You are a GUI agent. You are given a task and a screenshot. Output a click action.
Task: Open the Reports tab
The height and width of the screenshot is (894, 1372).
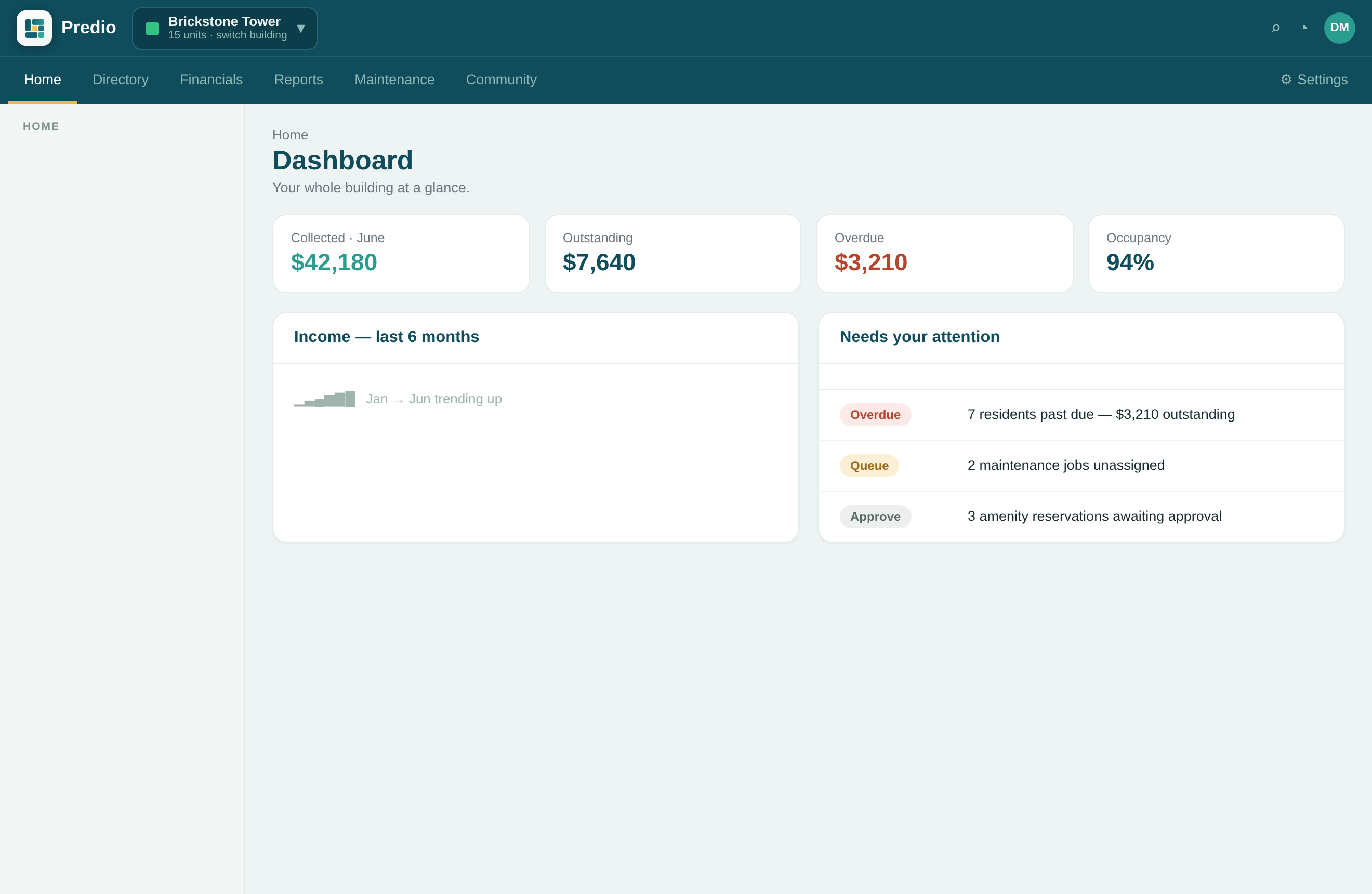(299, 80)
